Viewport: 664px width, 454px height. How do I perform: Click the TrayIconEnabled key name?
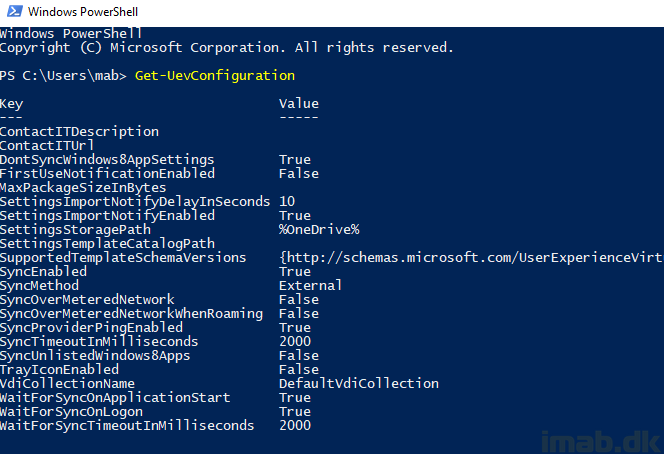click(59, 369)
